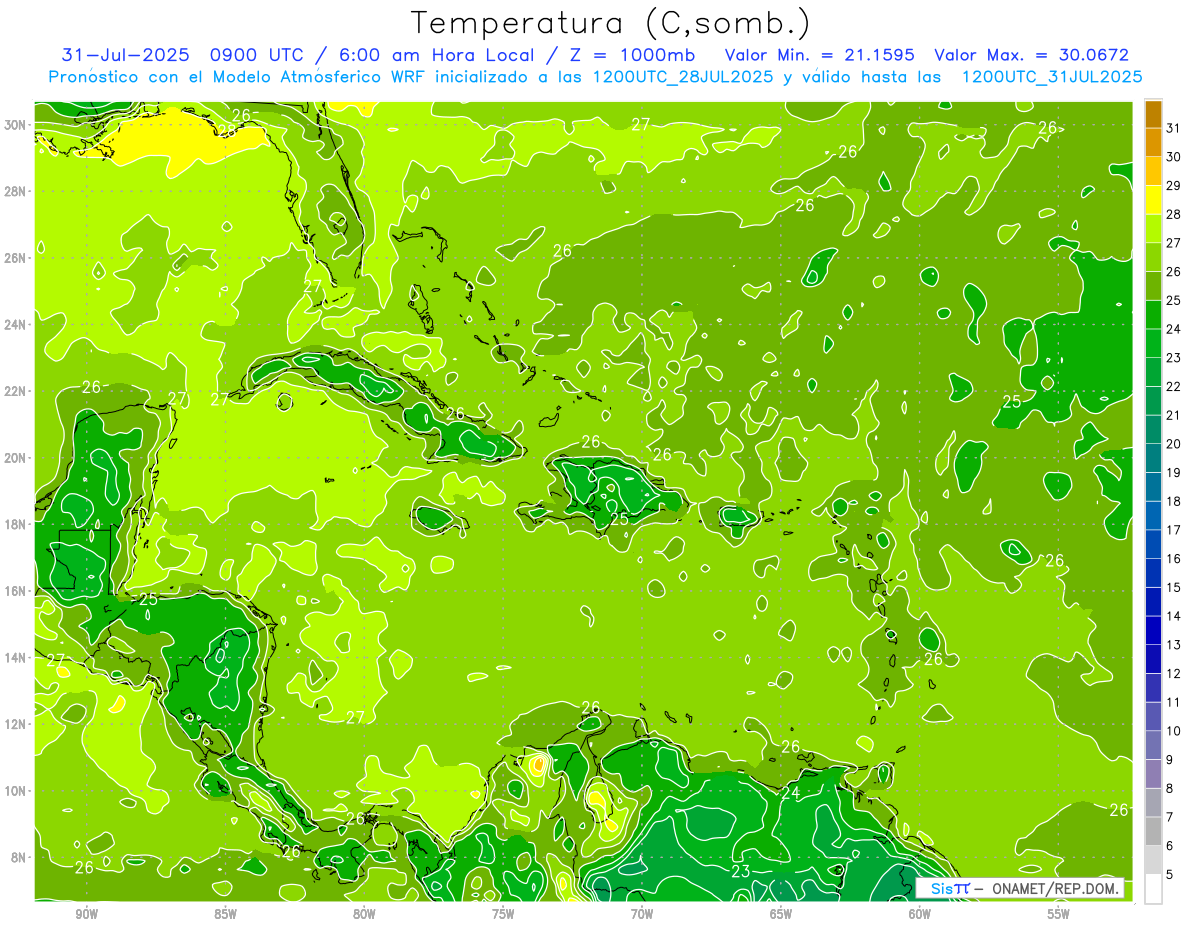
Task: Click the '12N' latitude label
Action: point(15,724)
